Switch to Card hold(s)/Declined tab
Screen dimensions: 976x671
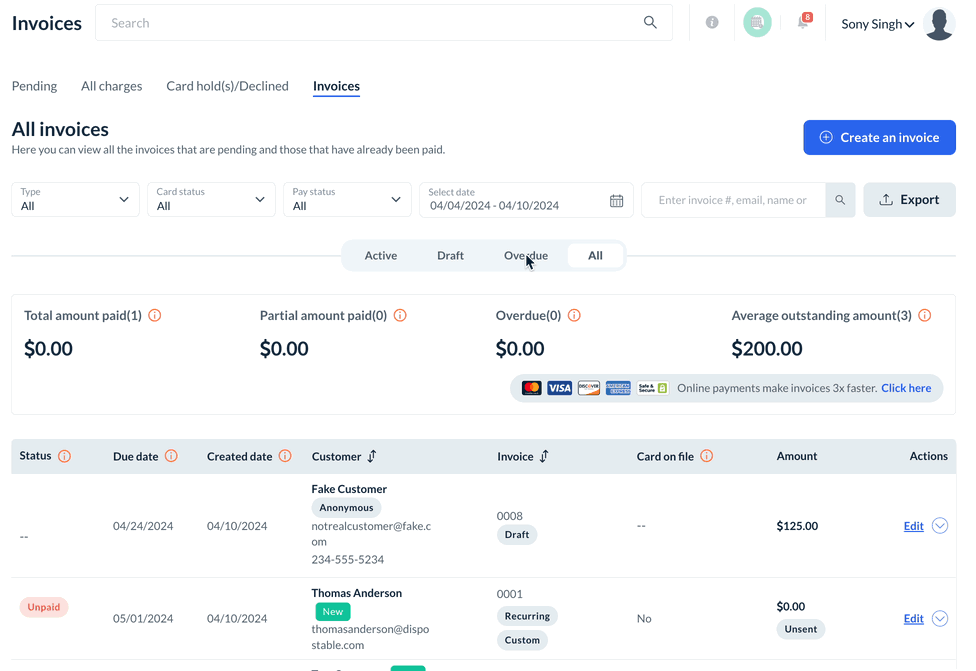pyautogui.click(x=227, y=86)
